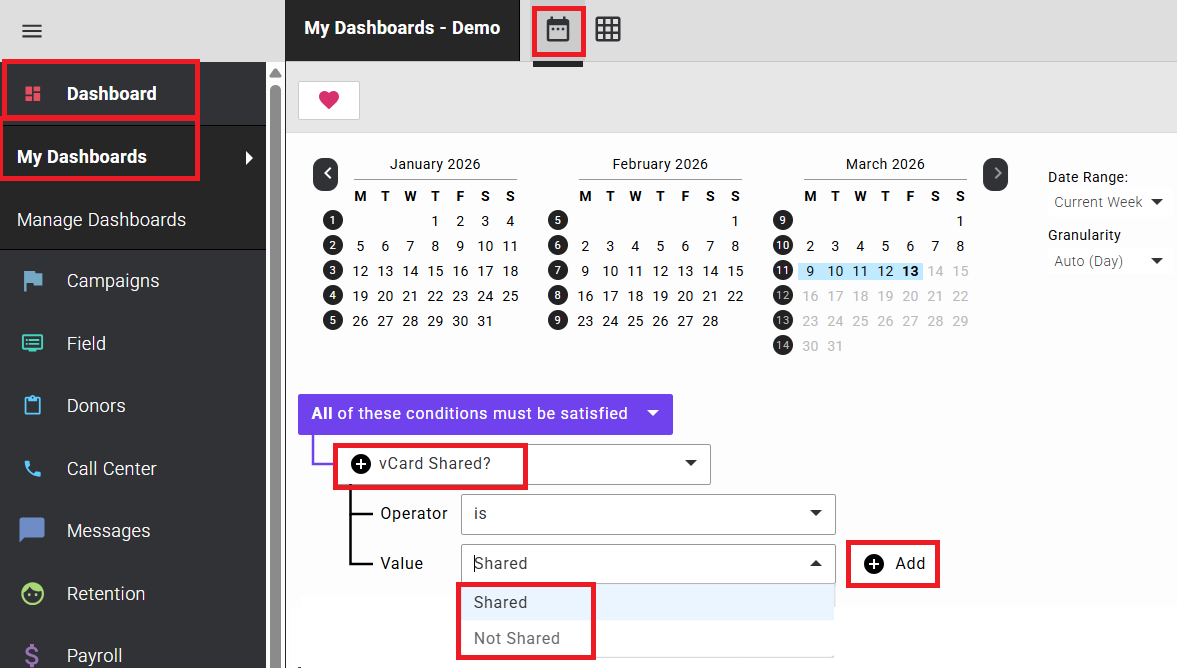Open the Payroll dollar icon
This screenshot has width=1177, height=668.
[x=32, y=653]
